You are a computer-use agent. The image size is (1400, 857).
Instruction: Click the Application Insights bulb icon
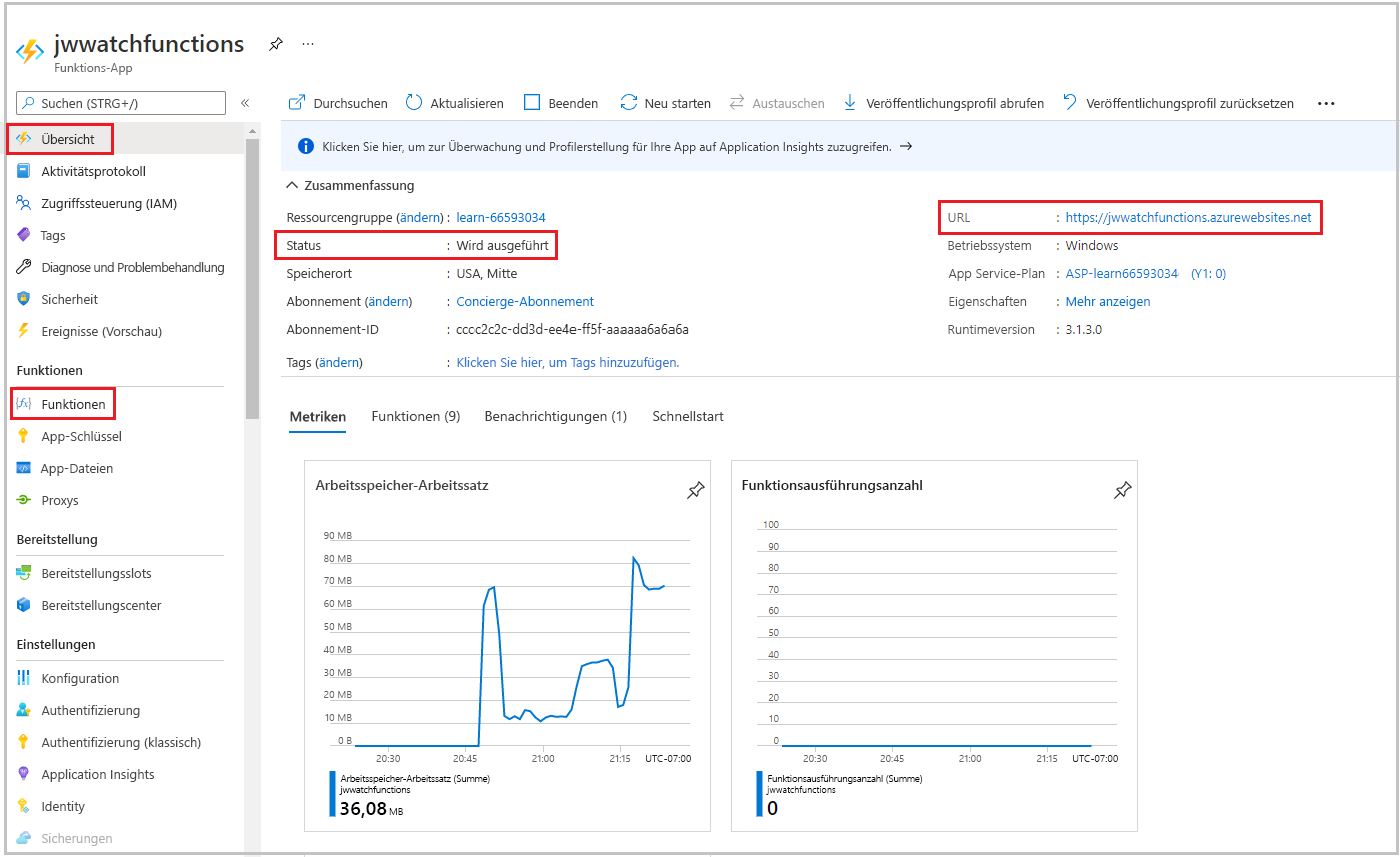click(x=24, y=774)
